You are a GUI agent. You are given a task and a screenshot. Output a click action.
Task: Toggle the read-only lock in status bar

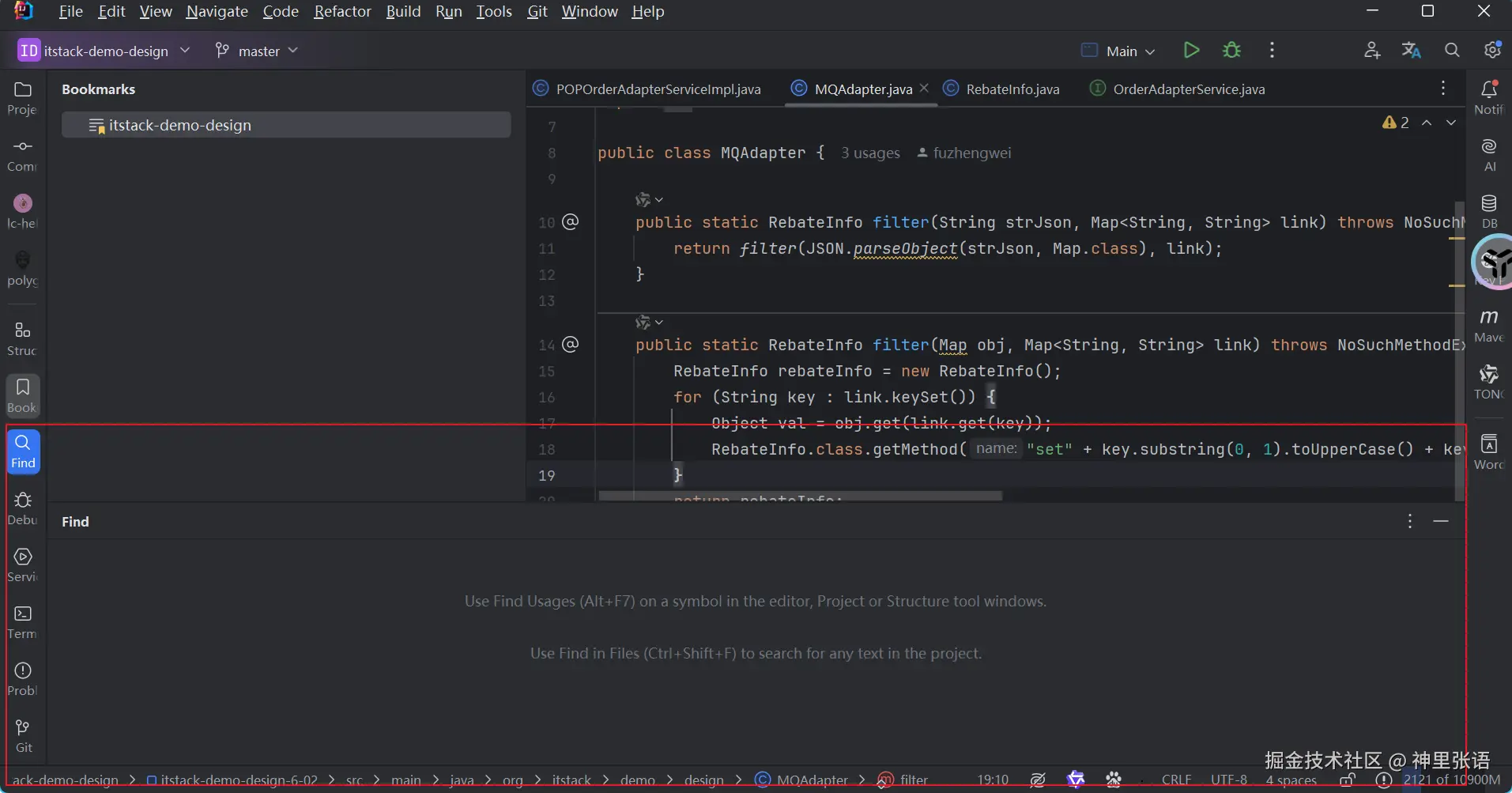1348,780
